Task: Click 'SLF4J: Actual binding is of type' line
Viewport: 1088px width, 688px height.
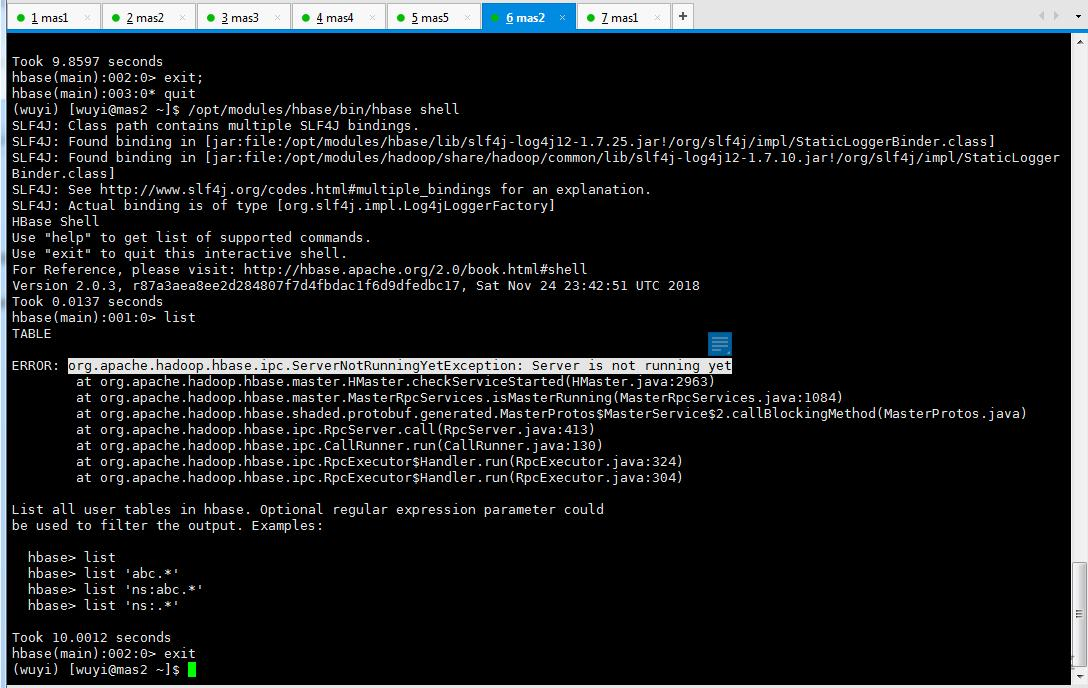Action: (x=283, y=205)
